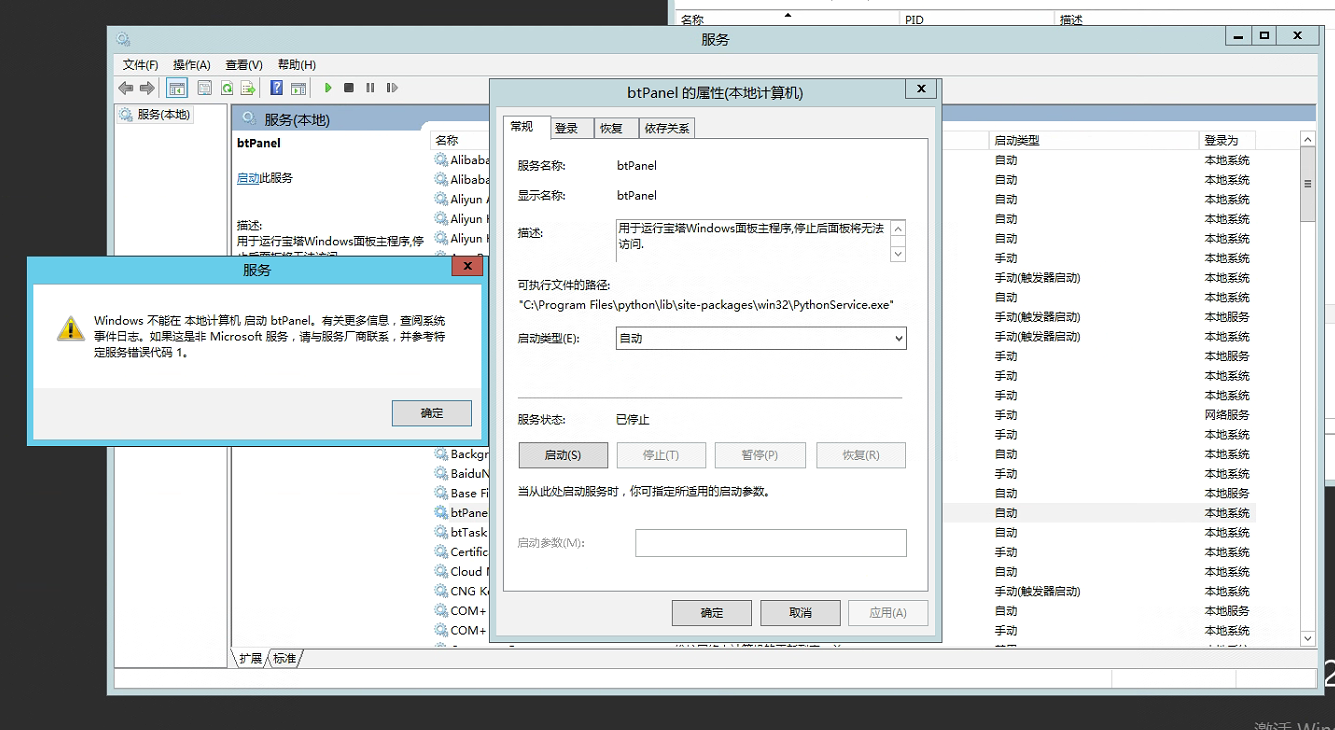Select the btPanel row name in services list
The image size is (1335, 730).
(x=469, y=513)
